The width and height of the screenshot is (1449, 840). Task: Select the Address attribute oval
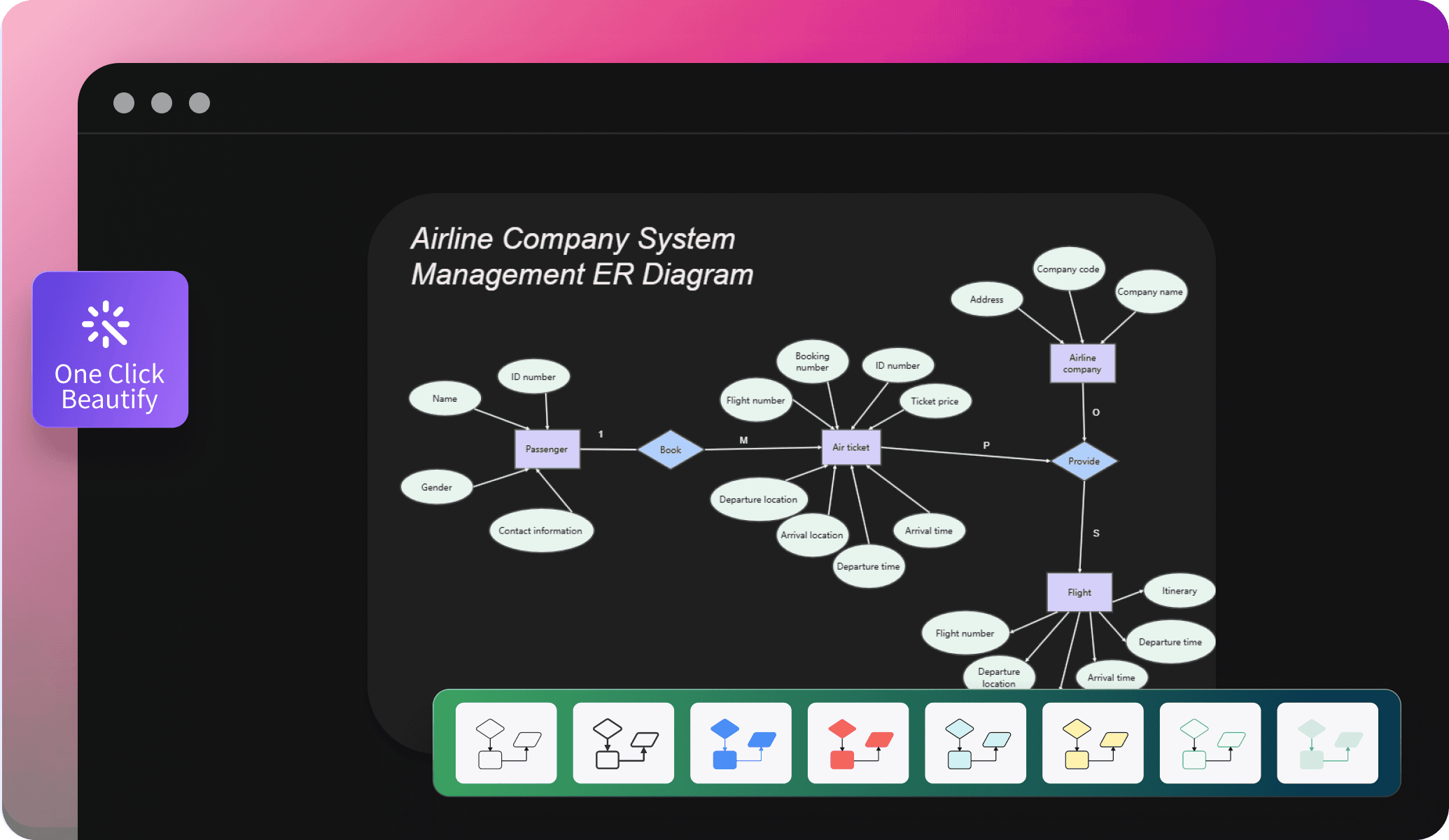987,299
